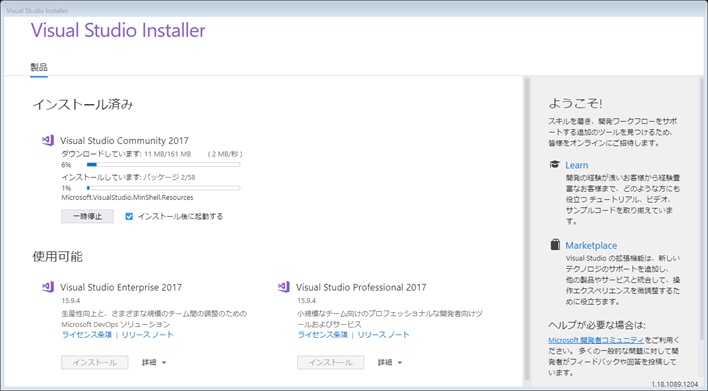Click the Visual Studio Enterprise 2017 title

point(121,287)
